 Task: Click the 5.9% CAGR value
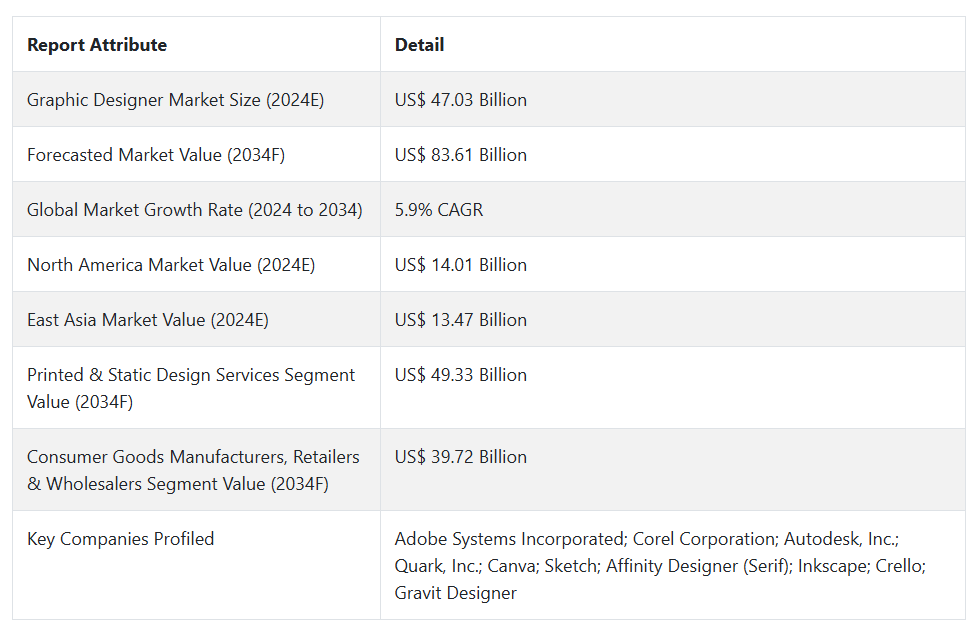(x=439, y=210)
